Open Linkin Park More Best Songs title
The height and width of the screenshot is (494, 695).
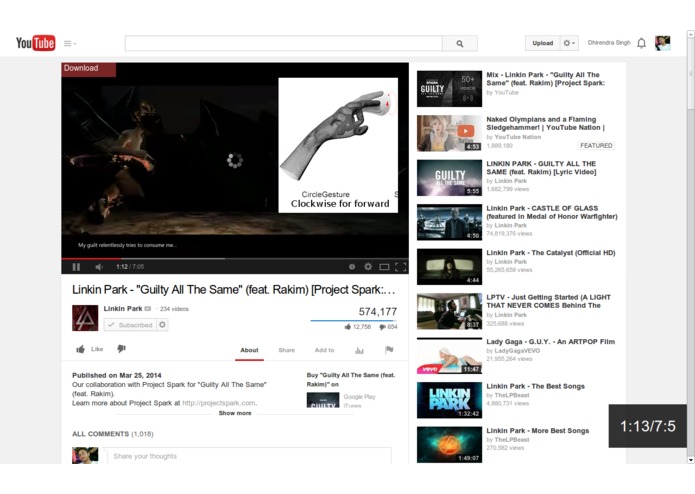tap(538, 431)
